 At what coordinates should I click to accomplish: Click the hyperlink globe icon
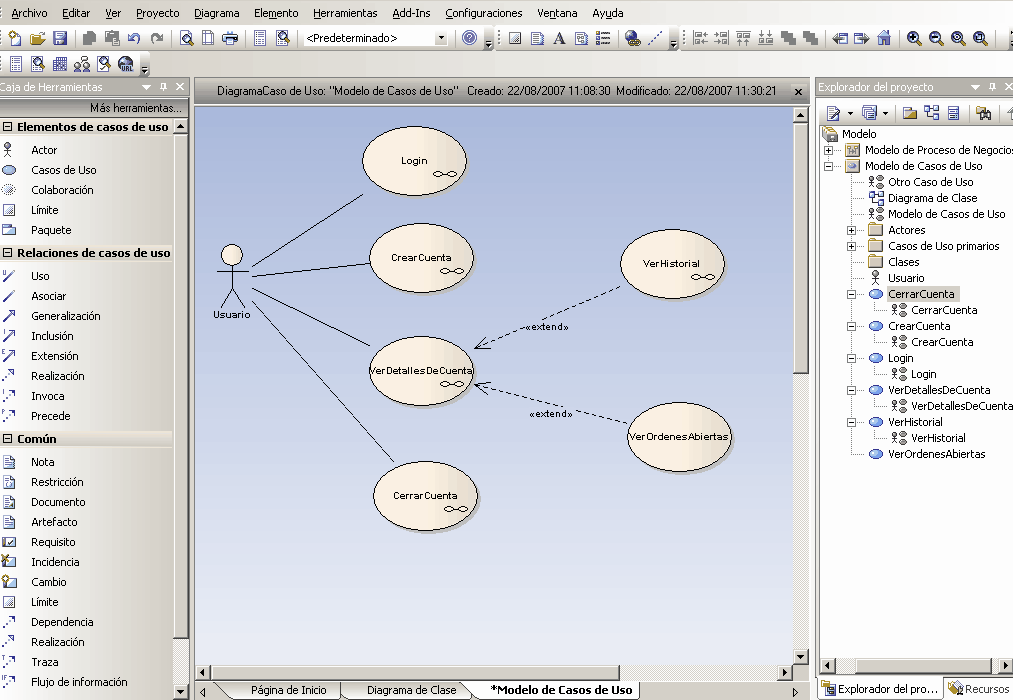pos(633,39)
